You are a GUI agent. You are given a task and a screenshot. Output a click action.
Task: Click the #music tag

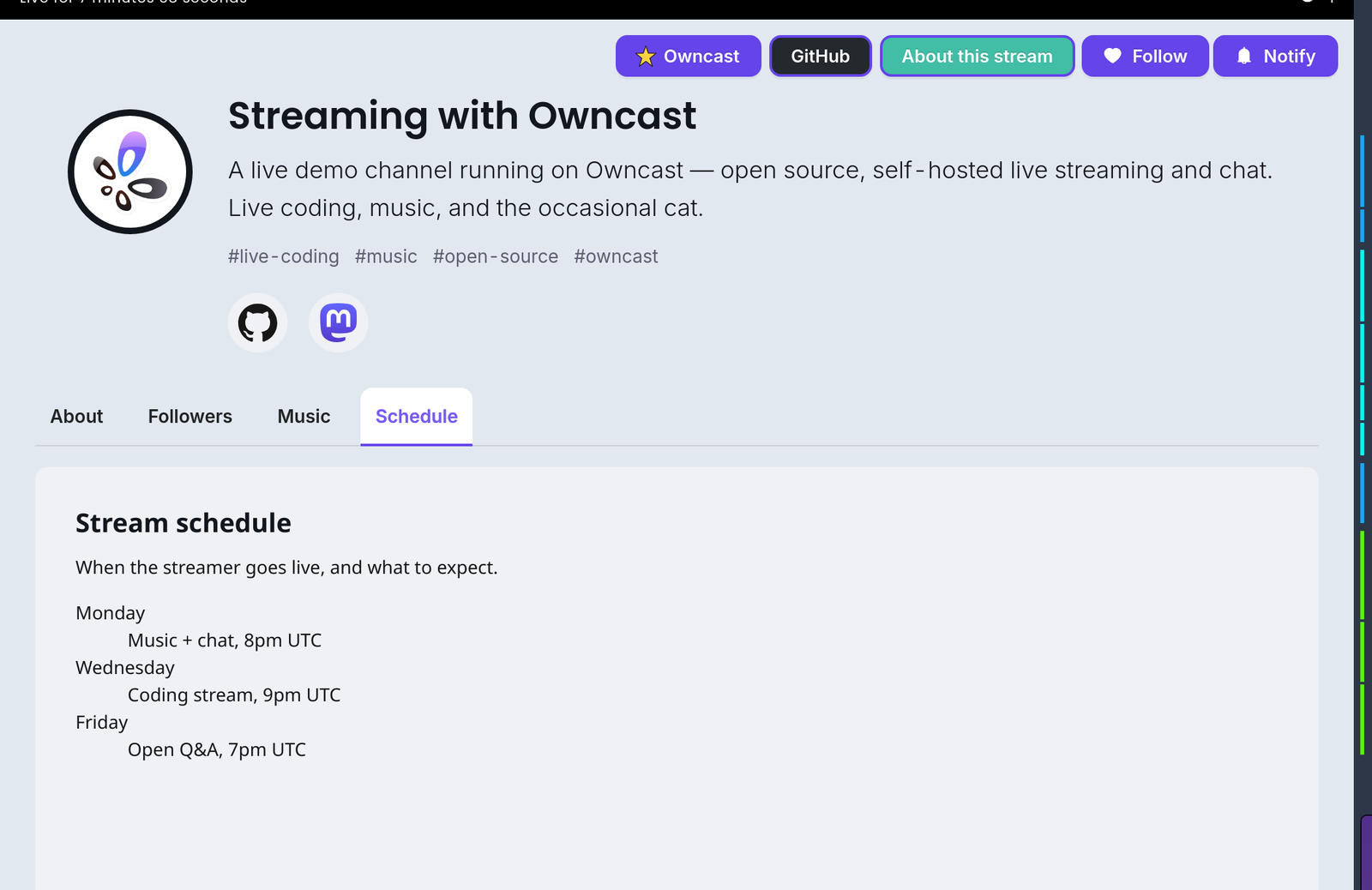tap(386, 256)
